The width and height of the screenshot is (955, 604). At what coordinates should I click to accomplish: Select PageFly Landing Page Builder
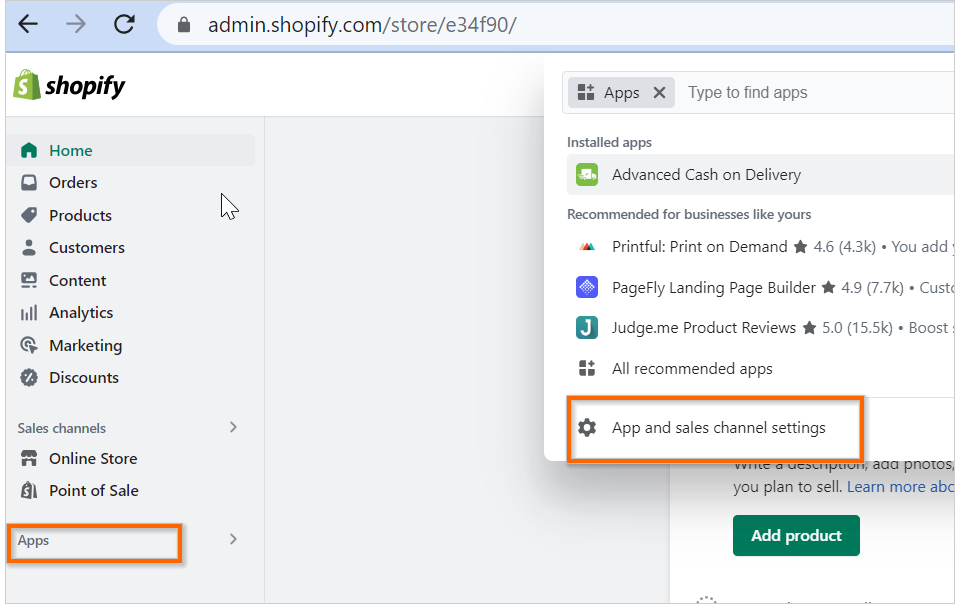pos(714,287)
